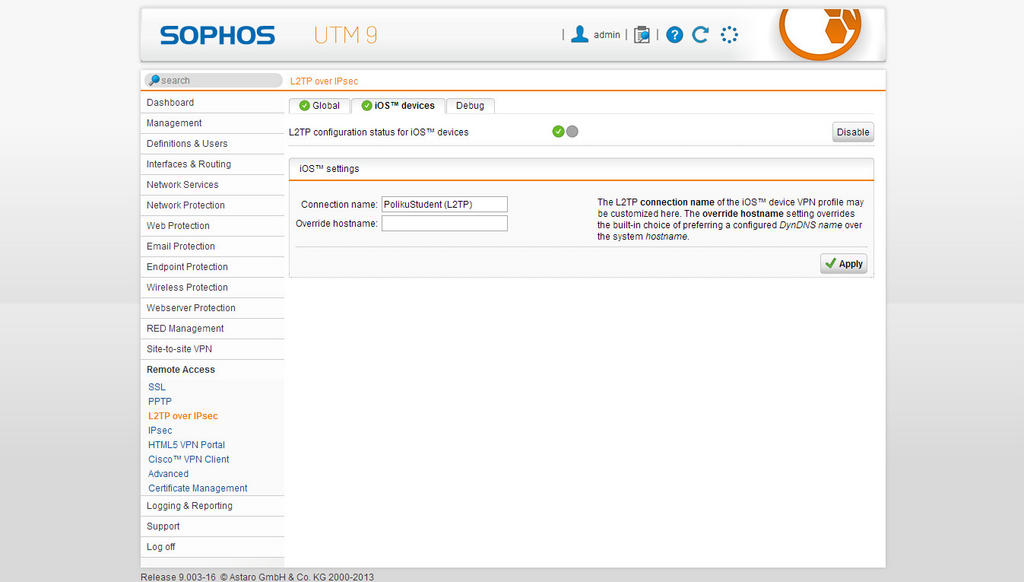This screenshot has width=1024, height=582.
Task: Expand Definitions & Users menu
Action: tap(212, 144)
